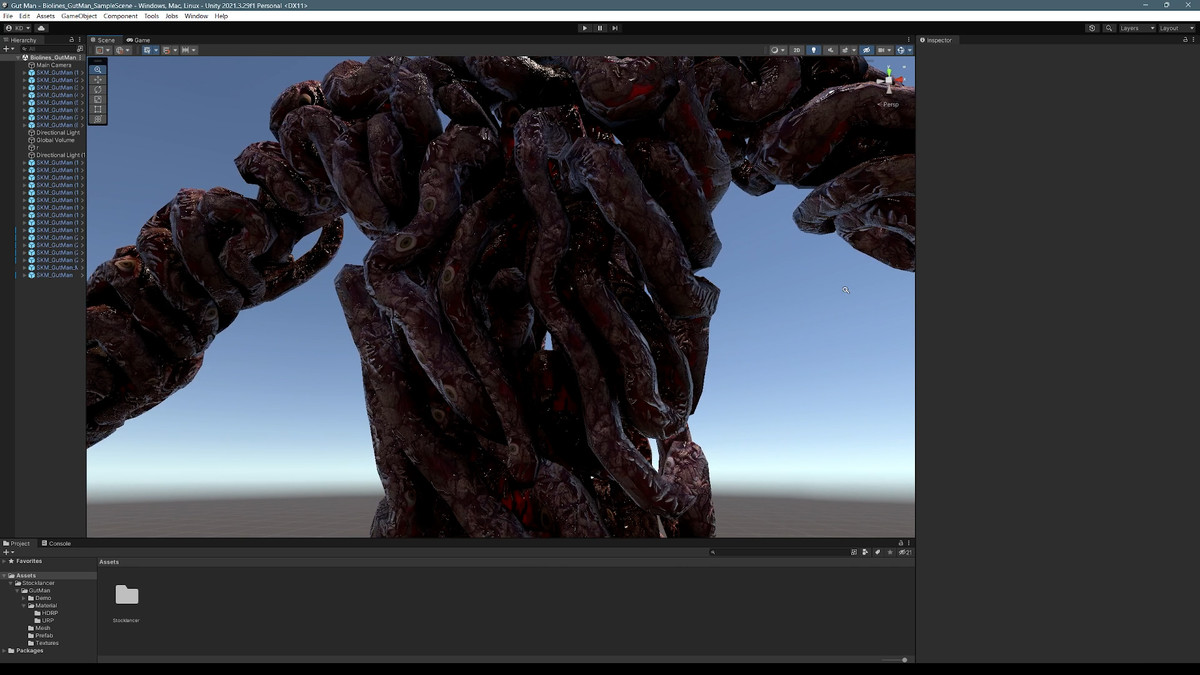Click the cloud services icon
The height and width of the screenshot is (675, 1200).
[42, 28]
